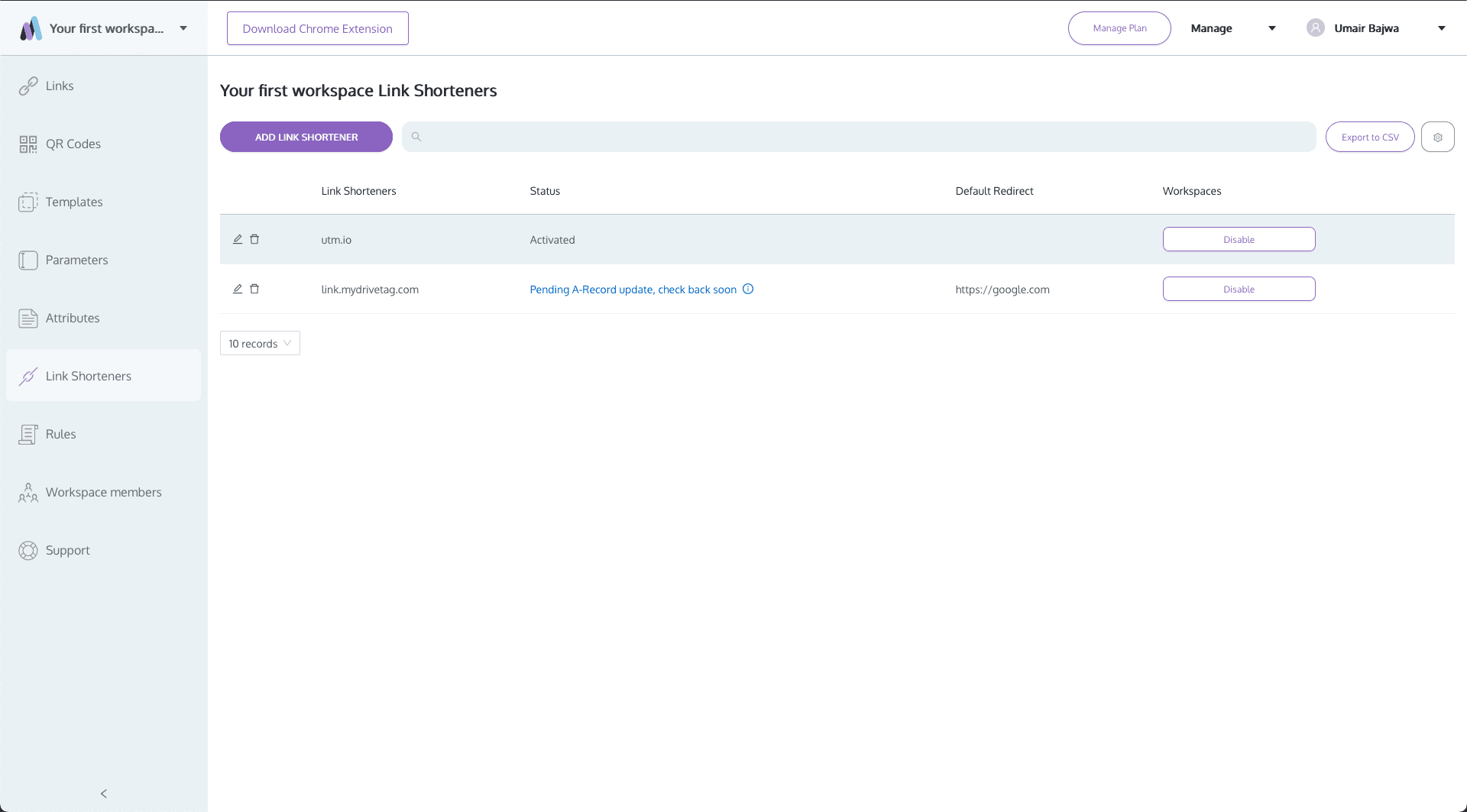Click the Links sidebar icon

pyautogui.click(x=28, y=86)
